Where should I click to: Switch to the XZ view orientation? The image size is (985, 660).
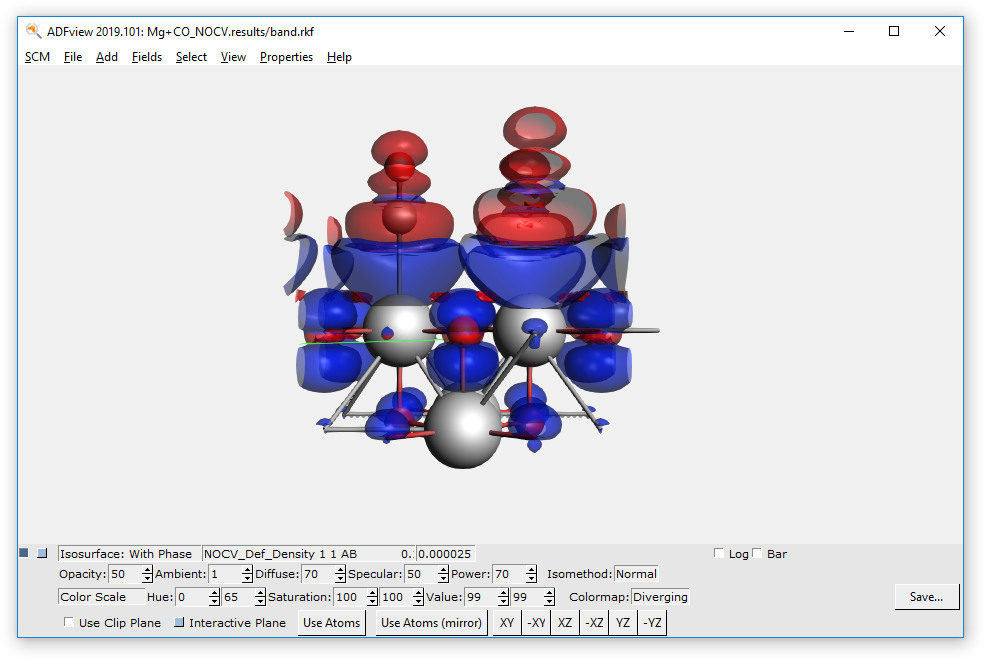564,622
